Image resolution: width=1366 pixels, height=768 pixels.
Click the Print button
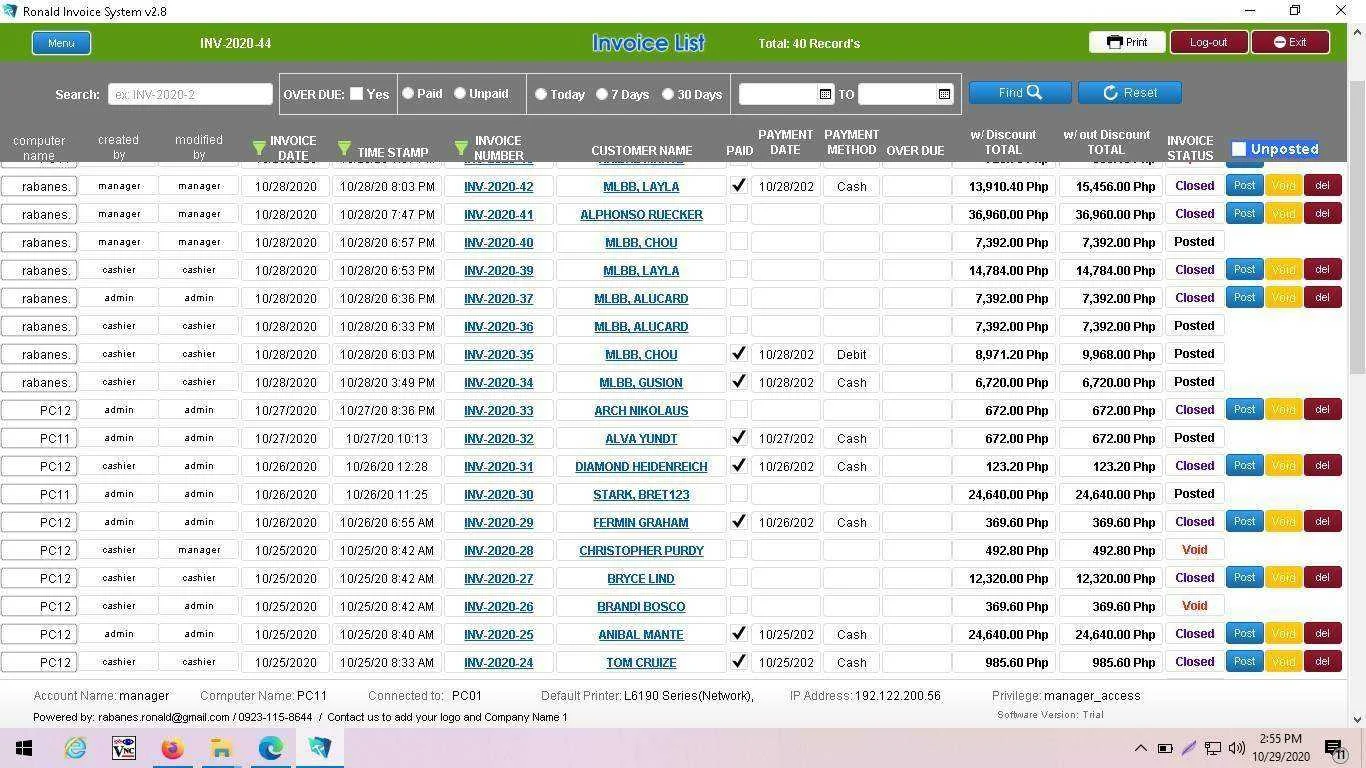click(x=1127, y=42)
